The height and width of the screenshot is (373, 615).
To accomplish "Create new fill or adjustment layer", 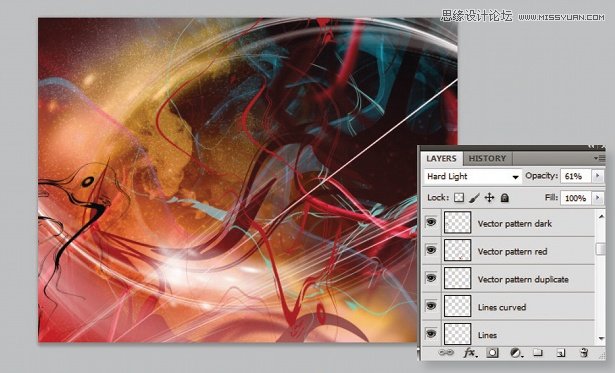I will 516,353.
